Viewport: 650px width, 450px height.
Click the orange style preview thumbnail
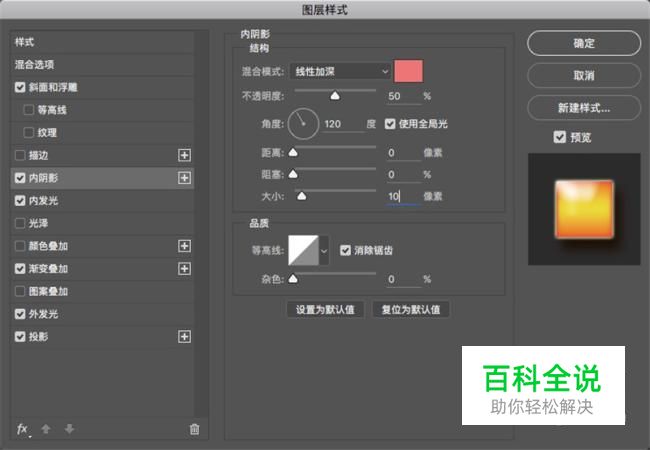584,209
